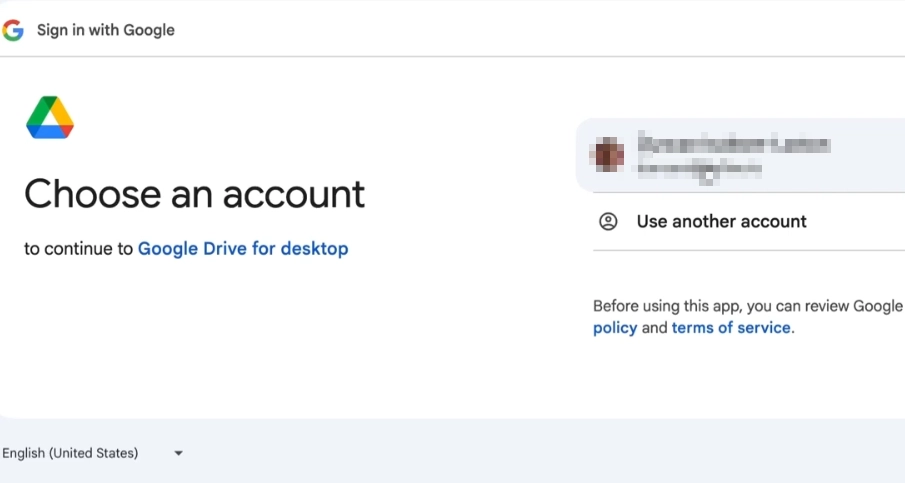905x483 pixels.
Task: Open the Google Drive for desktop link
Action: [243, 249]
